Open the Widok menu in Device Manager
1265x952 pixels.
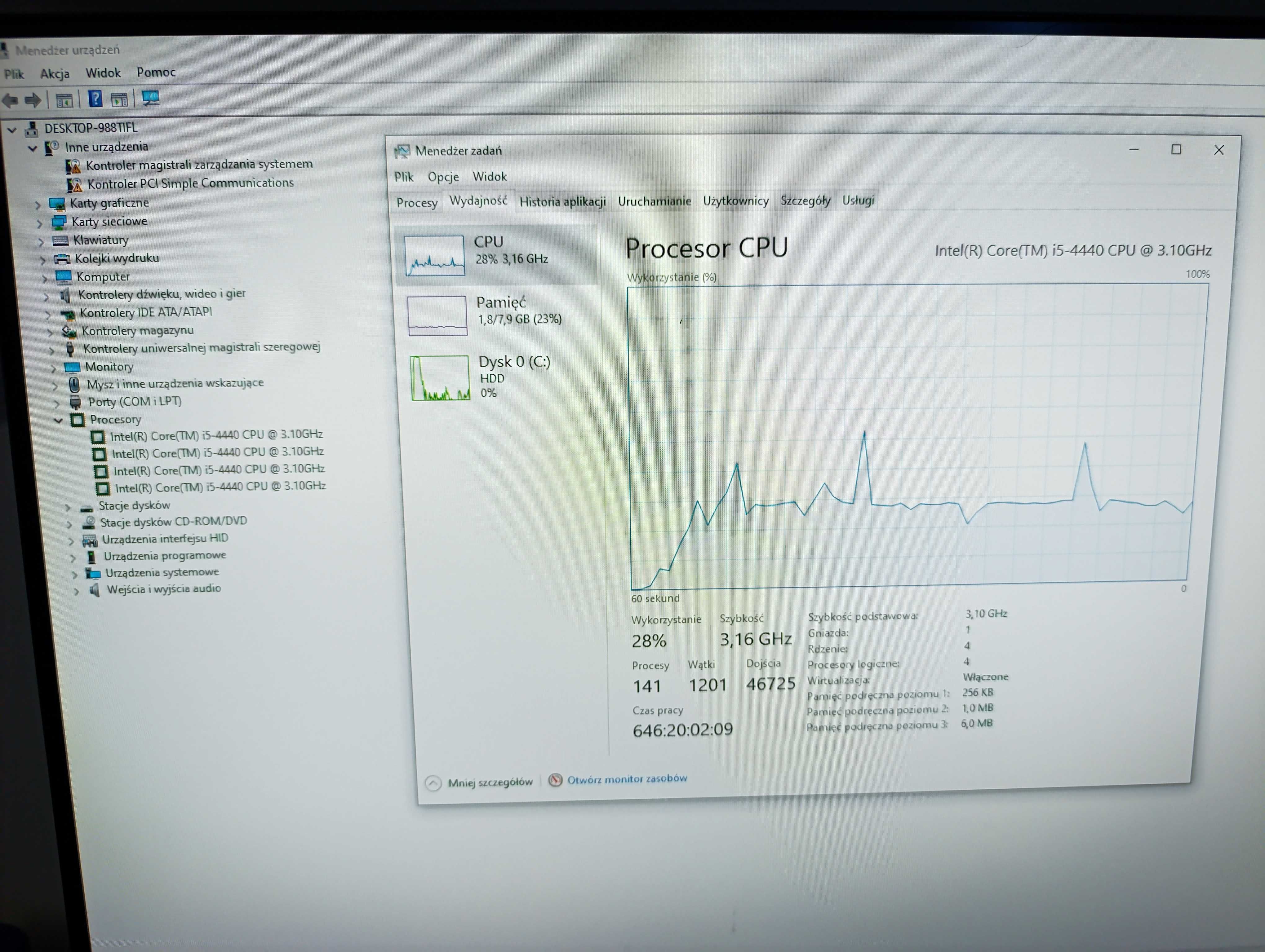click(x=103, y=73)
